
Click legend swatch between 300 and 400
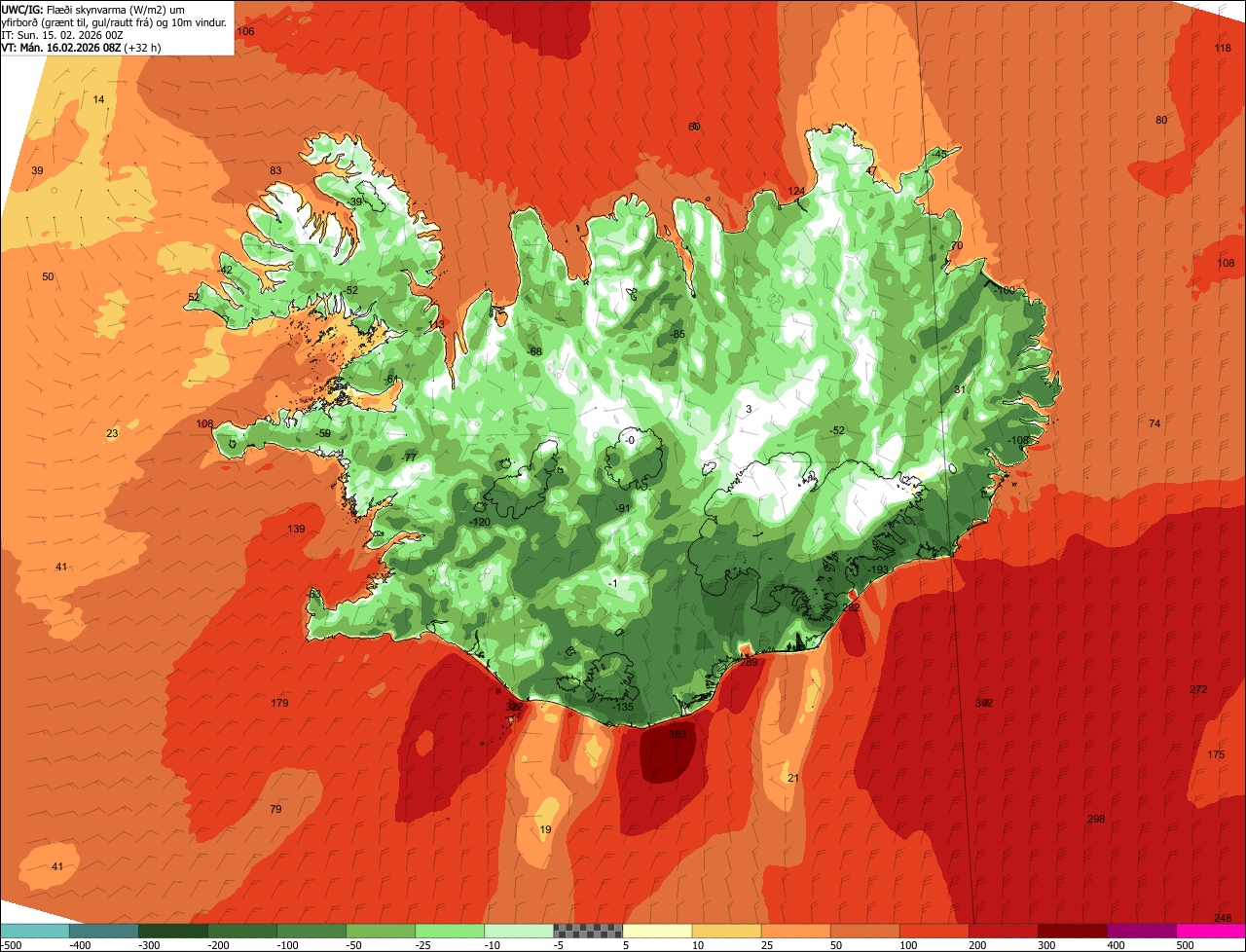[x=1073, y=930]
